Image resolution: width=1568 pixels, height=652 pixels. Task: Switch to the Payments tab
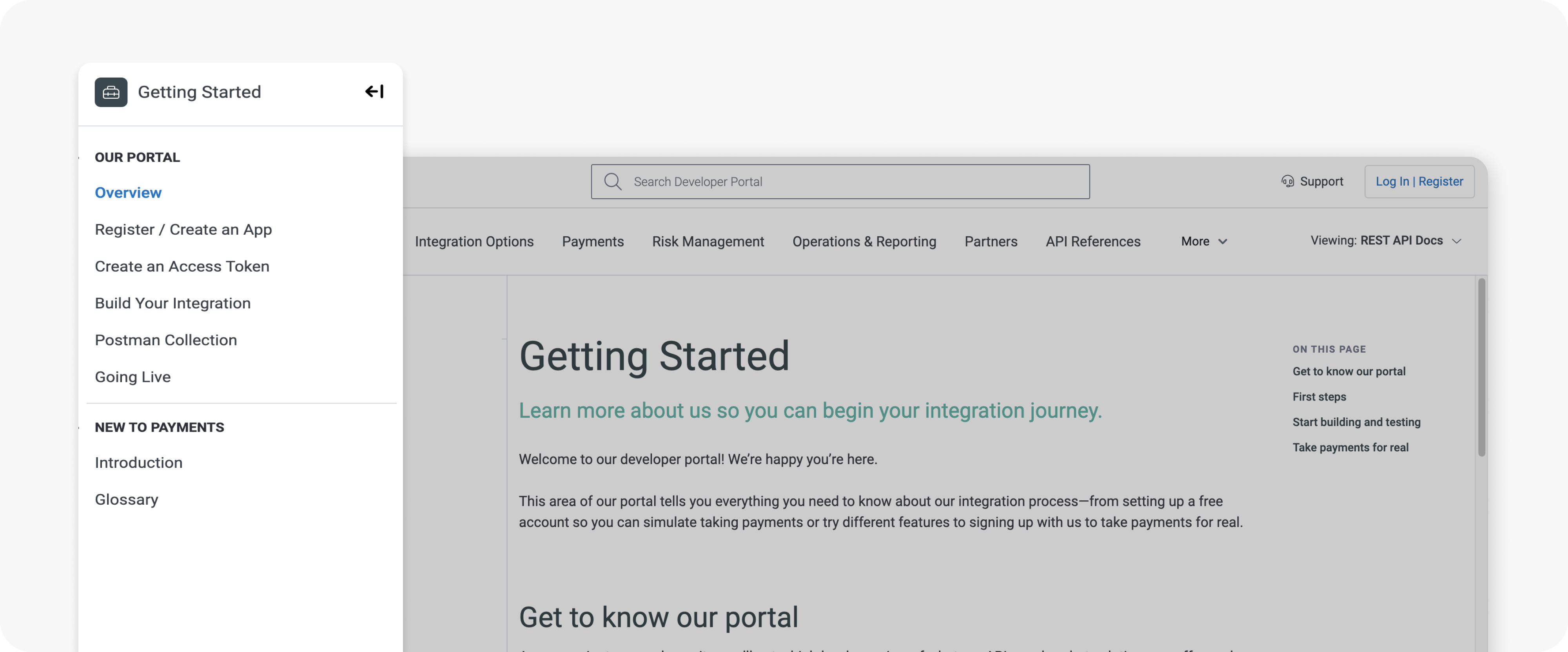point(593,241)
